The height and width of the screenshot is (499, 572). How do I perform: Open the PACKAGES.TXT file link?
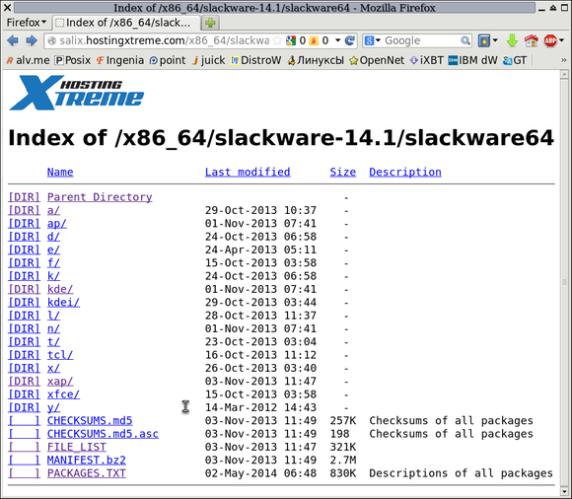(x=86, y=473)
